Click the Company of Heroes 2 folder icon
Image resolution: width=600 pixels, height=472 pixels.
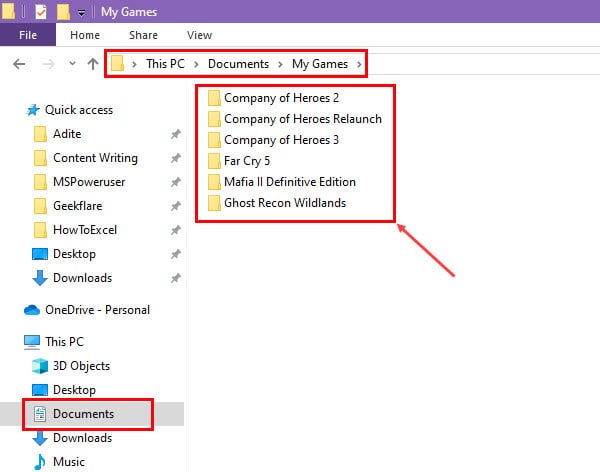(x=214, y=98)
